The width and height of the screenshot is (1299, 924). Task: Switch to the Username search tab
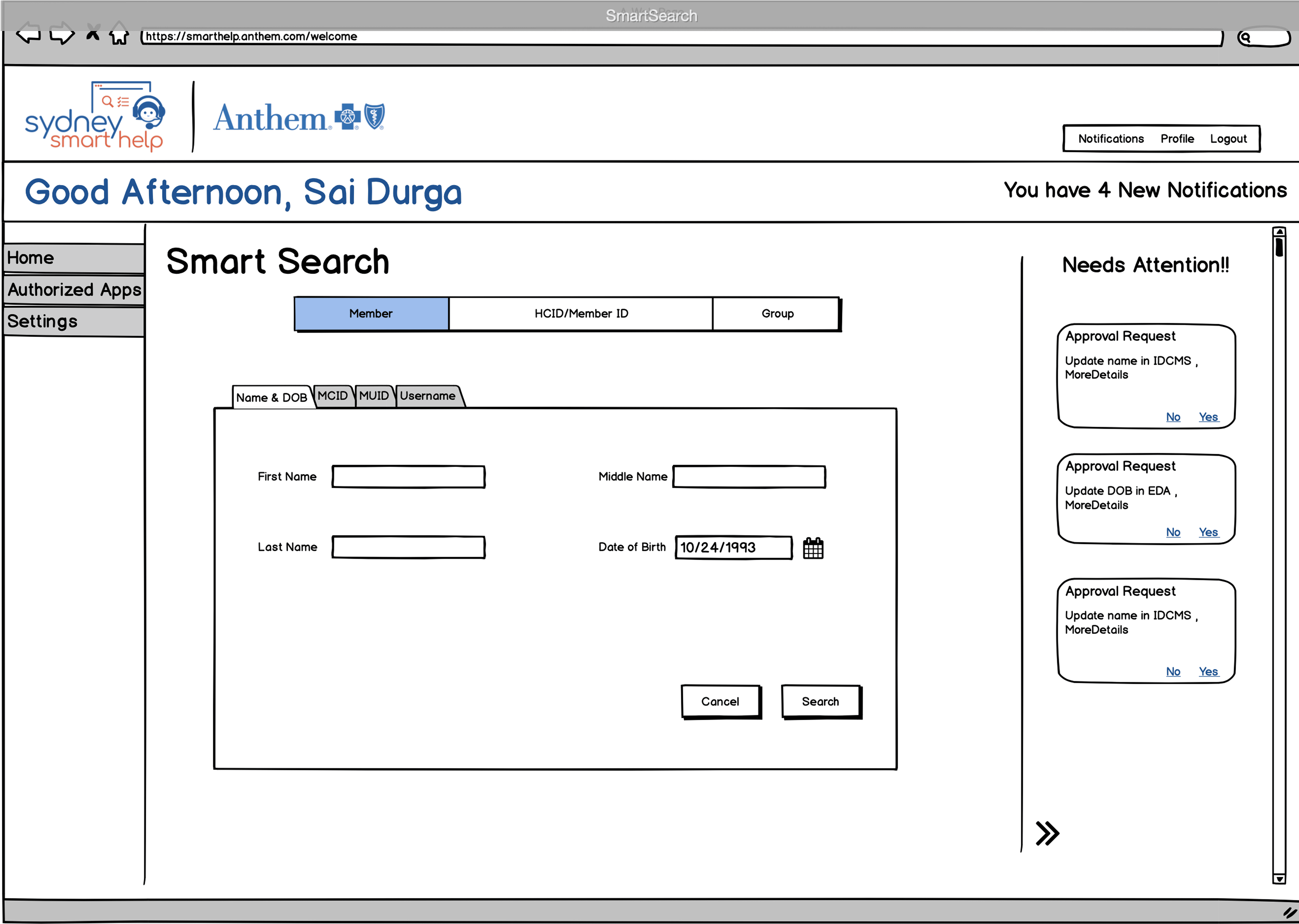coord(428,396)
